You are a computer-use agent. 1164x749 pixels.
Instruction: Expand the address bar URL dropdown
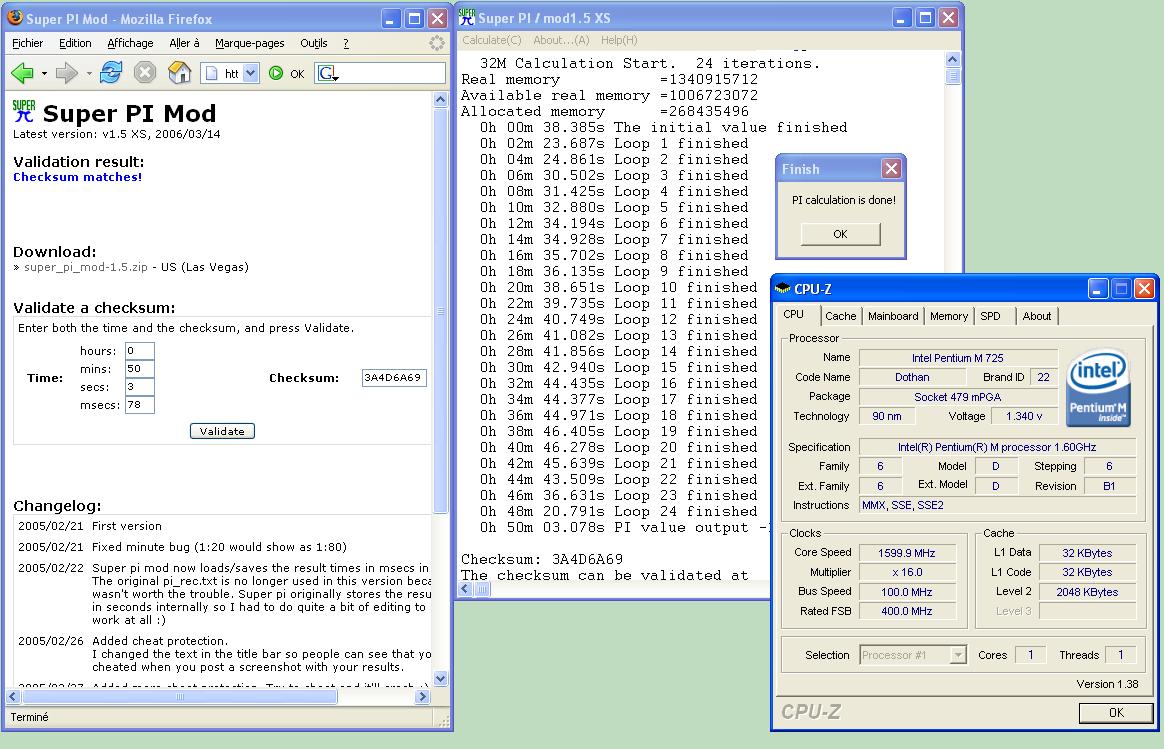pyautogui.click(x=251, y=73)
